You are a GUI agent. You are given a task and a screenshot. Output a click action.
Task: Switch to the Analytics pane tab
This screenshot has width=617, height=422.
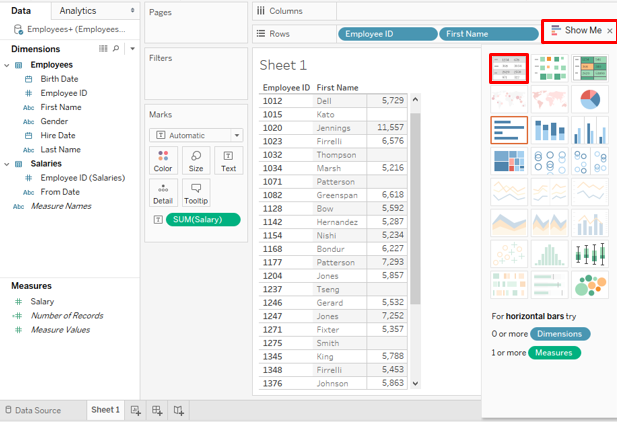(x=78, y=11)
